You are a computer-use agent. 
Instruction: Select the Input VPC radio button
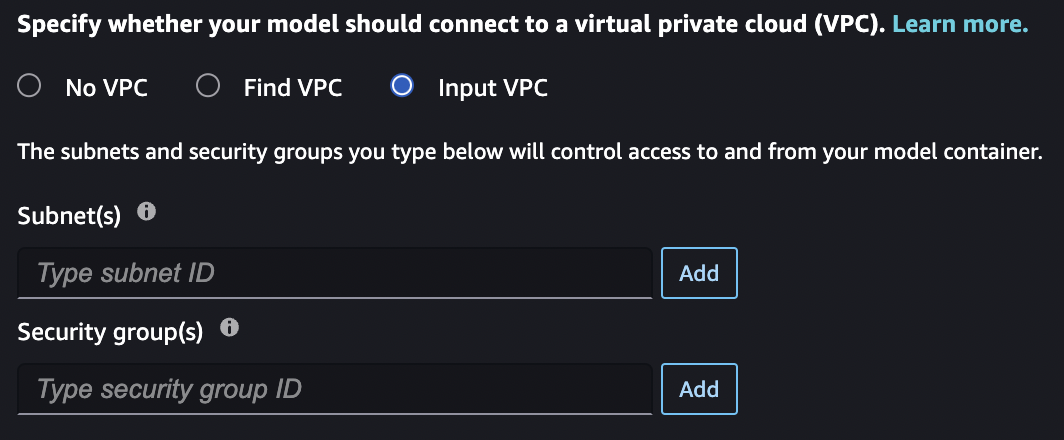(402, 87)
